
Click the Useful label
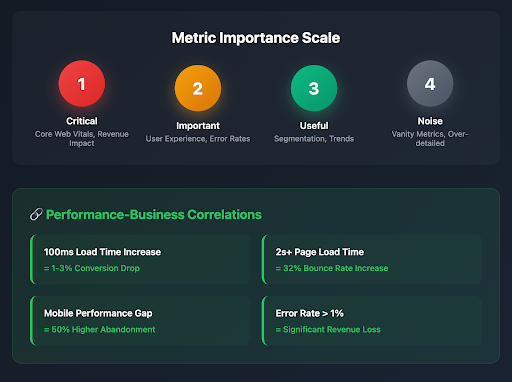click(x=314, y=126)
